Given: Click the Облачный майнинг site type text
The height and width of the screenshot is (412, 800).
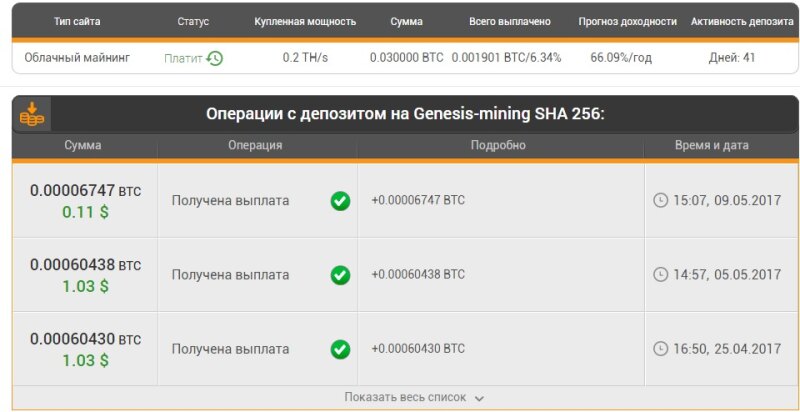Looking at the screenshot, I should [x=78, y=58].
